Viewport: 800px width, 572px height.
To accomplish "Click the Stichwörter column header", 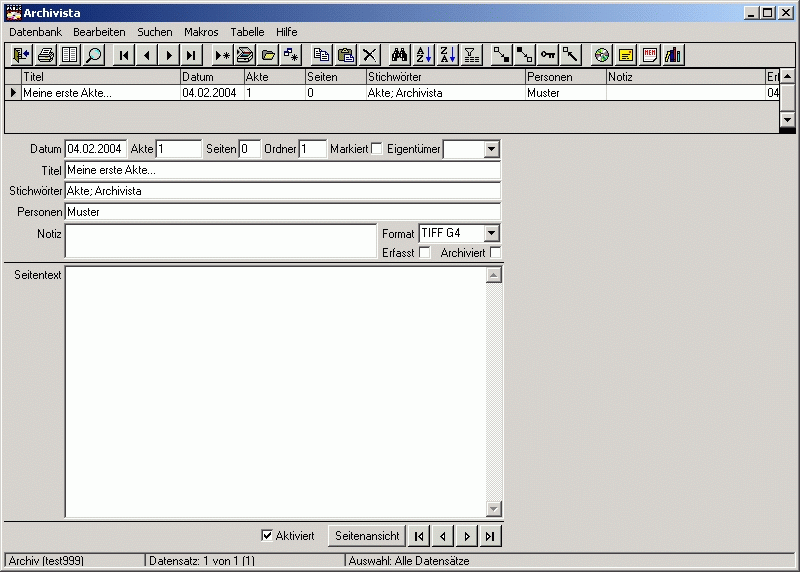I will (445, 77).
